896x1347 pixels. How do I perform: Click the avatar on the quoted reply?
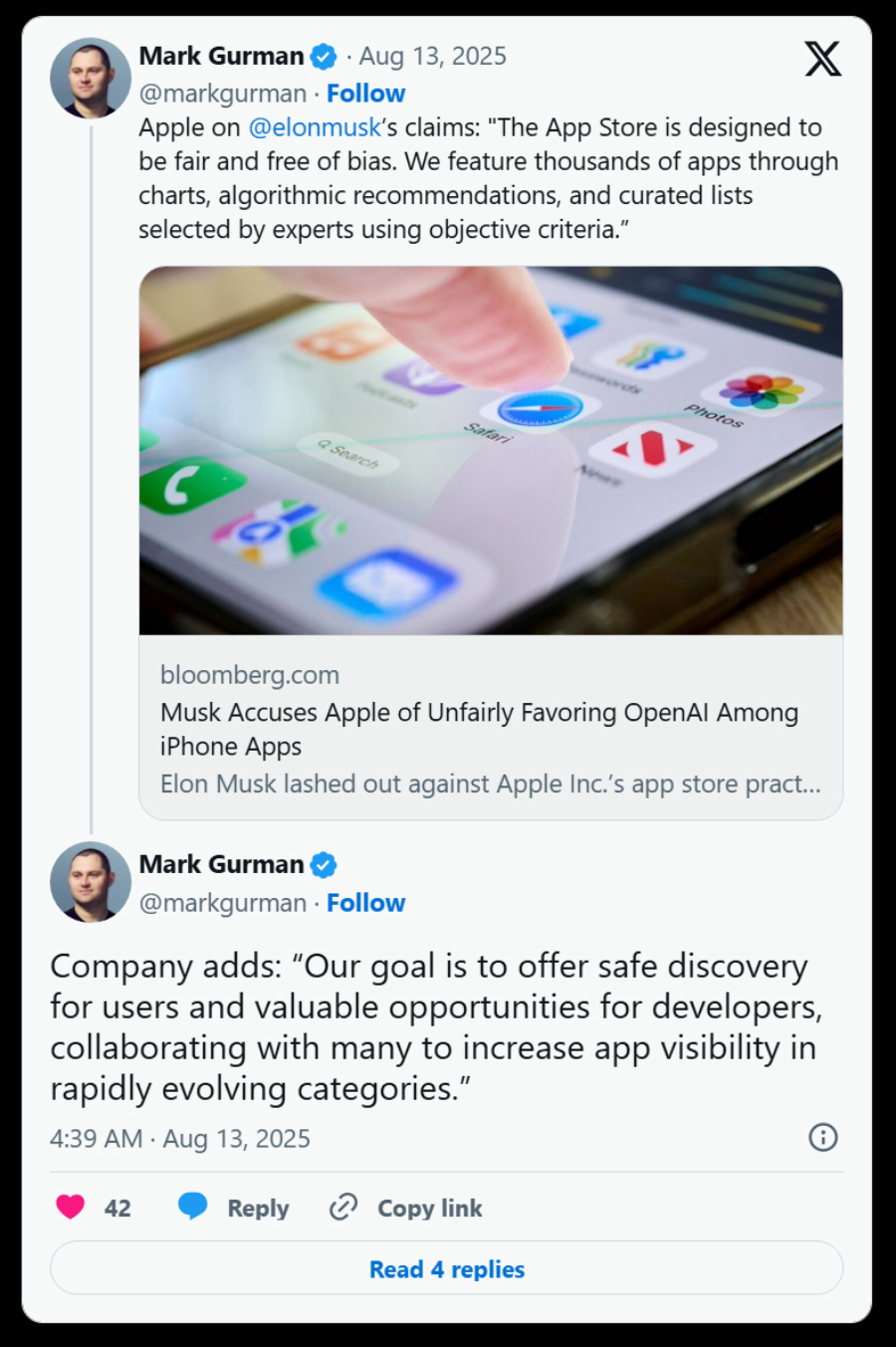[91, 882]
